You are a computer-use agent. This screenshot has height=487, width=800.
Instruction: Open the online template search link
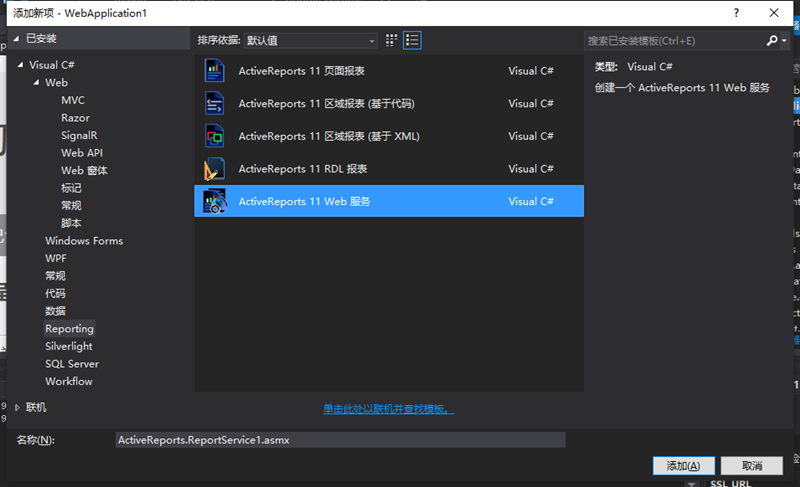[388, 409]
